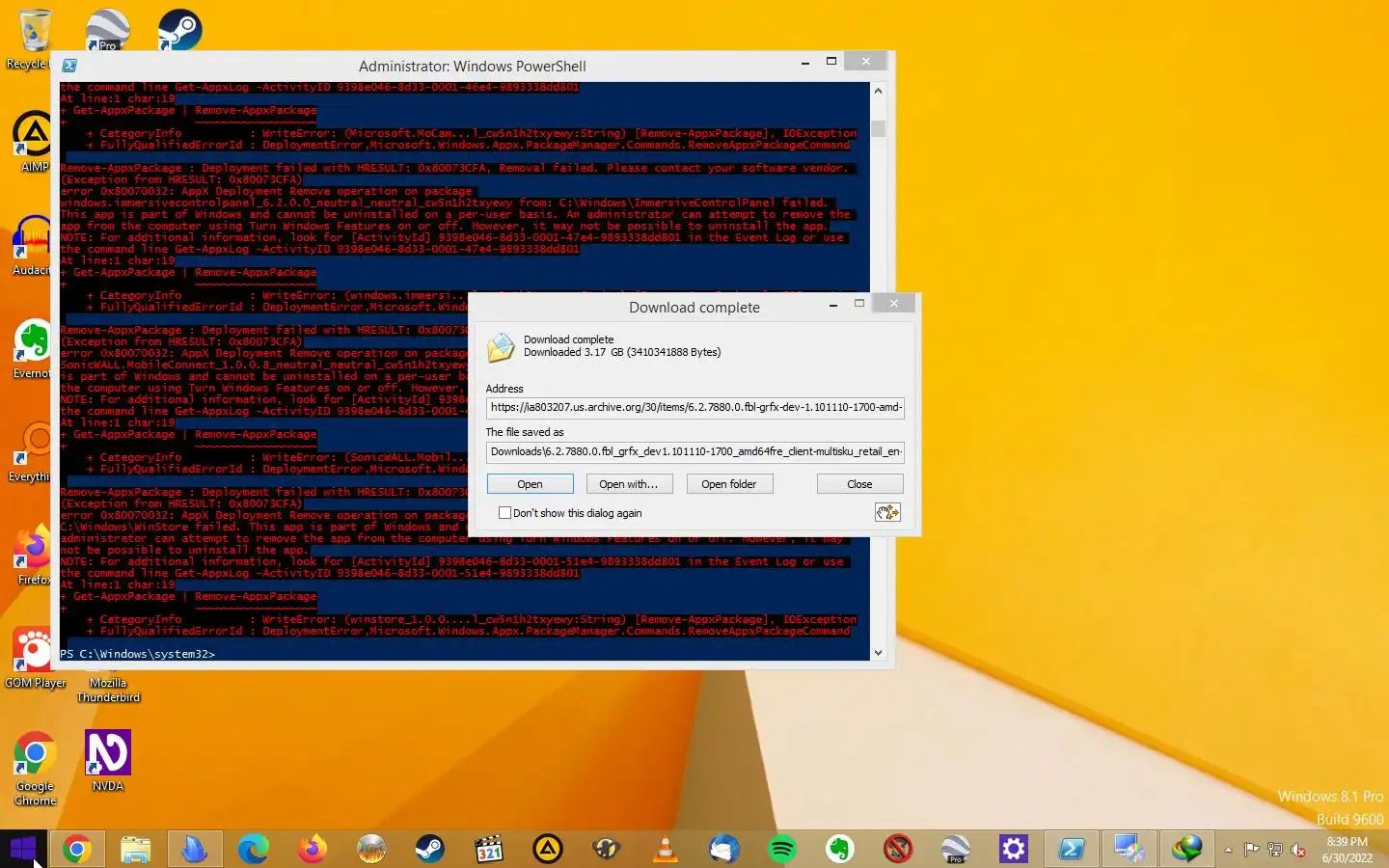
Task: Select the Firefox desktop shortcut
Action: [x=34, y=555]
